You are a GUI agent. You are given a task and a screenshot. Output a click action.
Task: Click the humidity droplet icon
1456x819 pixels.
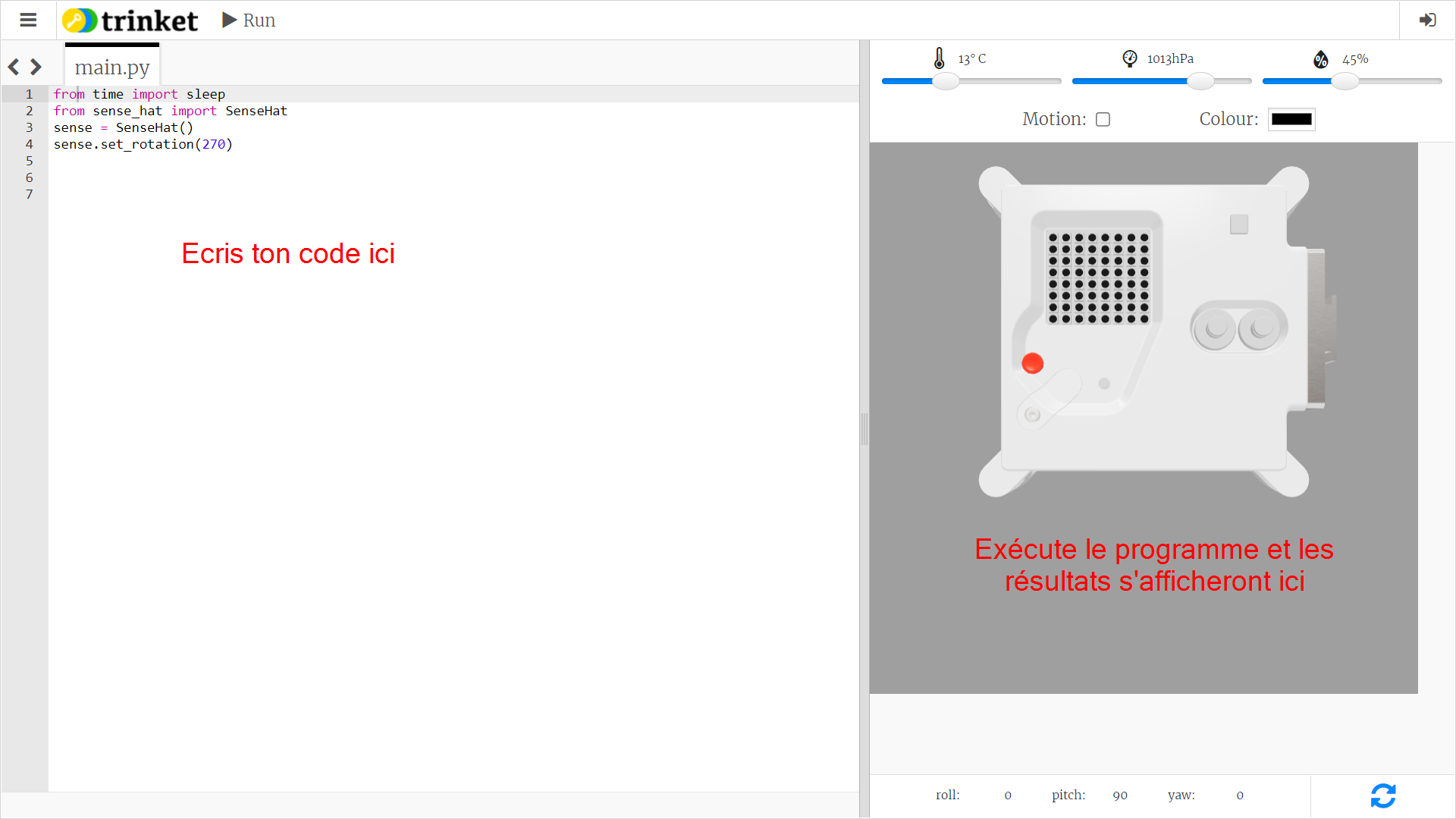1320,59
